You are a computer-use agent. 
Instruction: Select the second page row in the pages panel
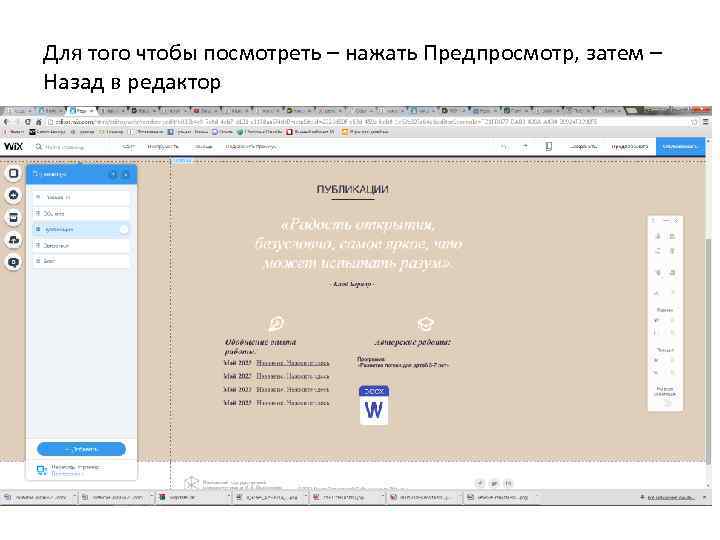(x=81, y=214)
